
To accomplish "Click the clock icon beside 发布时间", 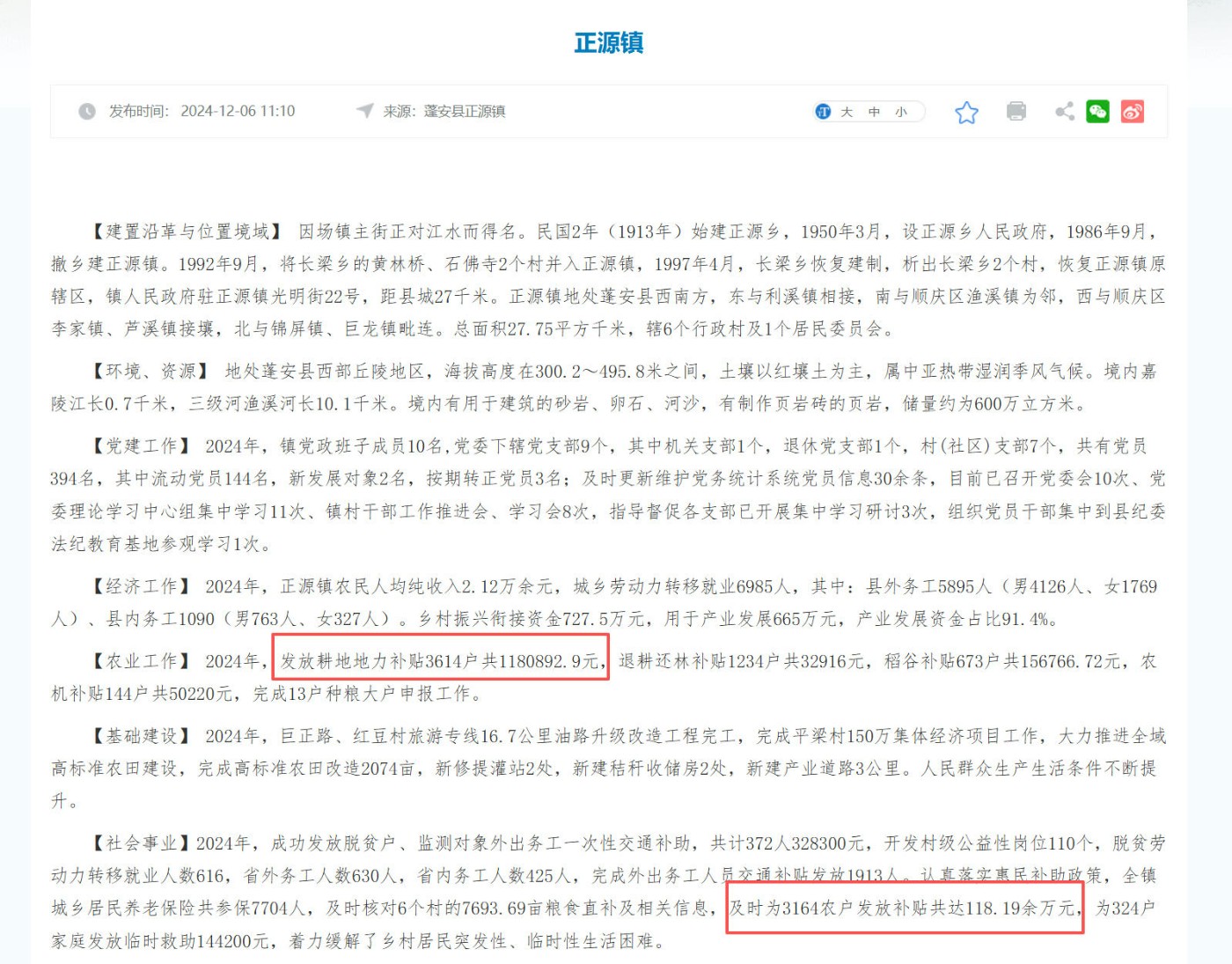I will click(x=87, y=112).
